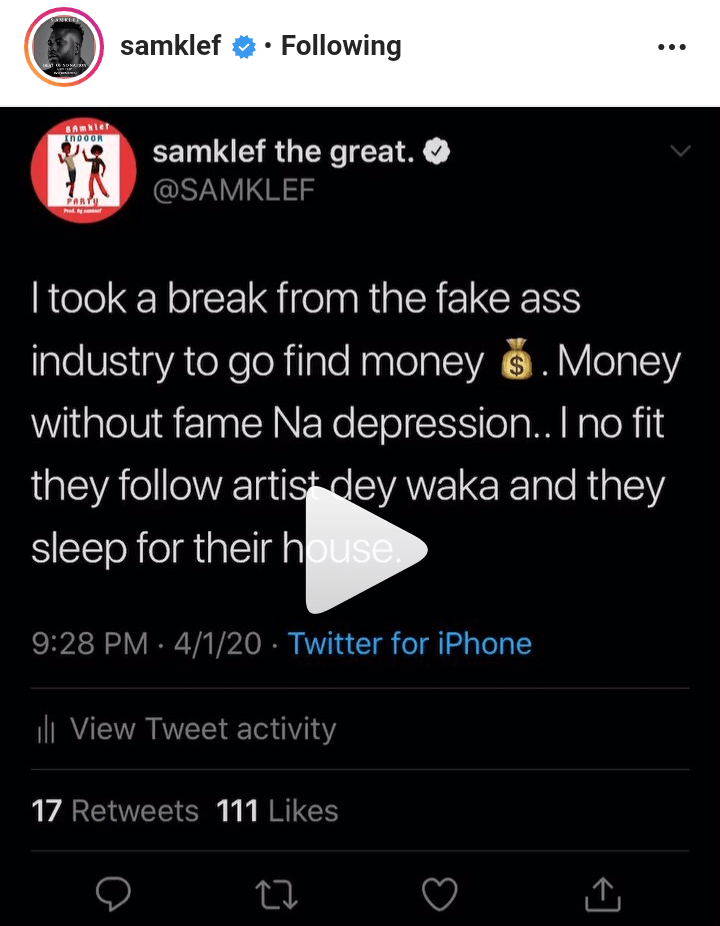This screenshot has height=926, width=720.
Task: Open View Tweet activity
Action: (202, 729)
